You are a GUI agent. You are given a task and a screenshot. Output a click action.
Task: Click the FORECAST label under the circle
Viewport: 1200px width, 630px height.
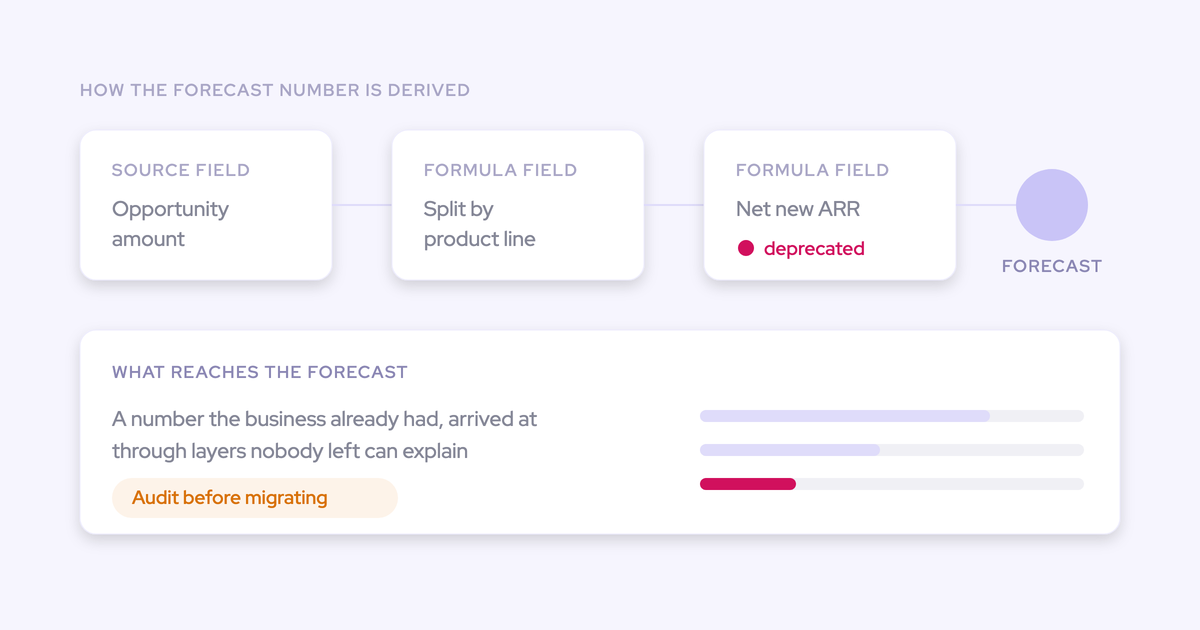[1052, 266]
